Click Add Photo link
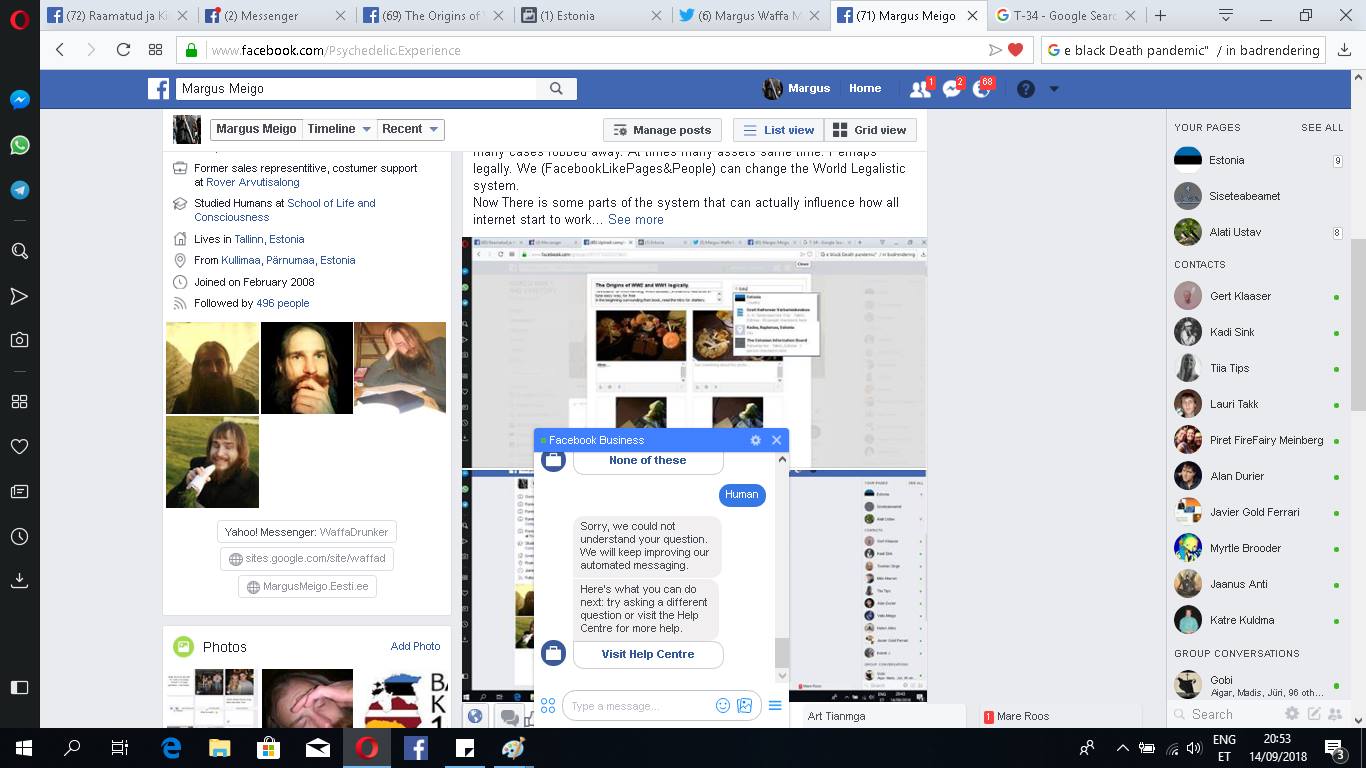This screenshot has height=768, width=1366. click(415, 646)
